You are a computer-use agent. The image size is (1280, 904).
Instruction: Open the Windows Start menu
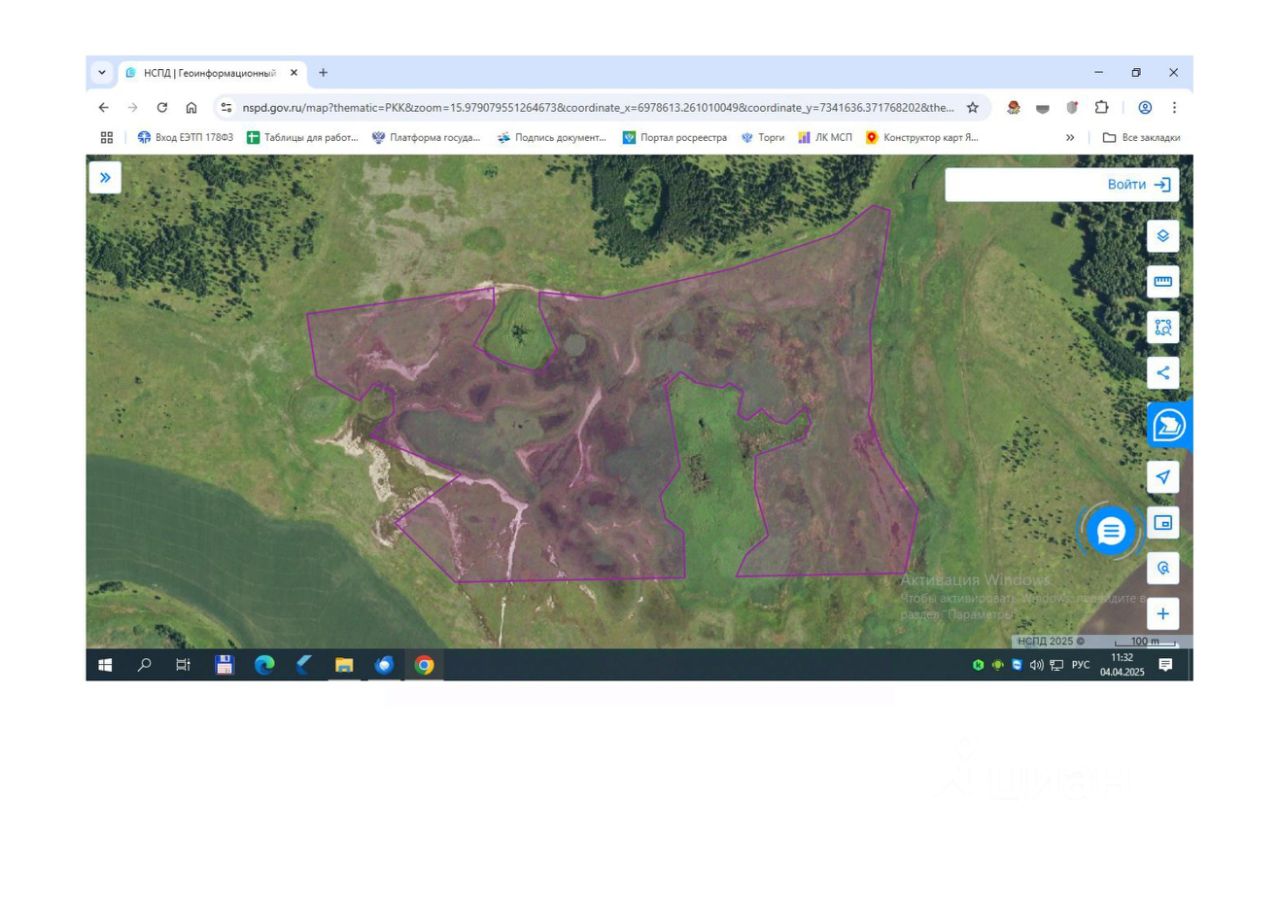104,664
